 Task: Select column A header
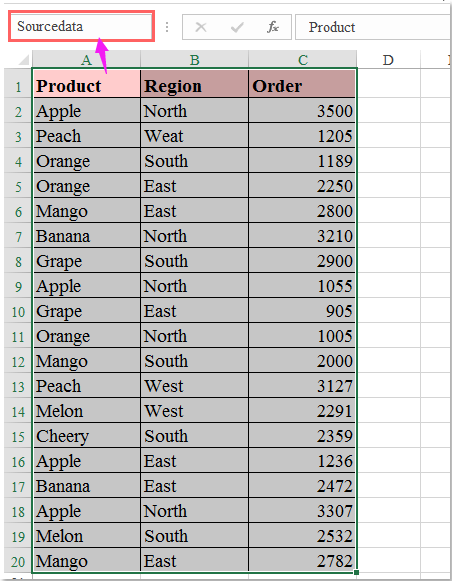(86, 60)
